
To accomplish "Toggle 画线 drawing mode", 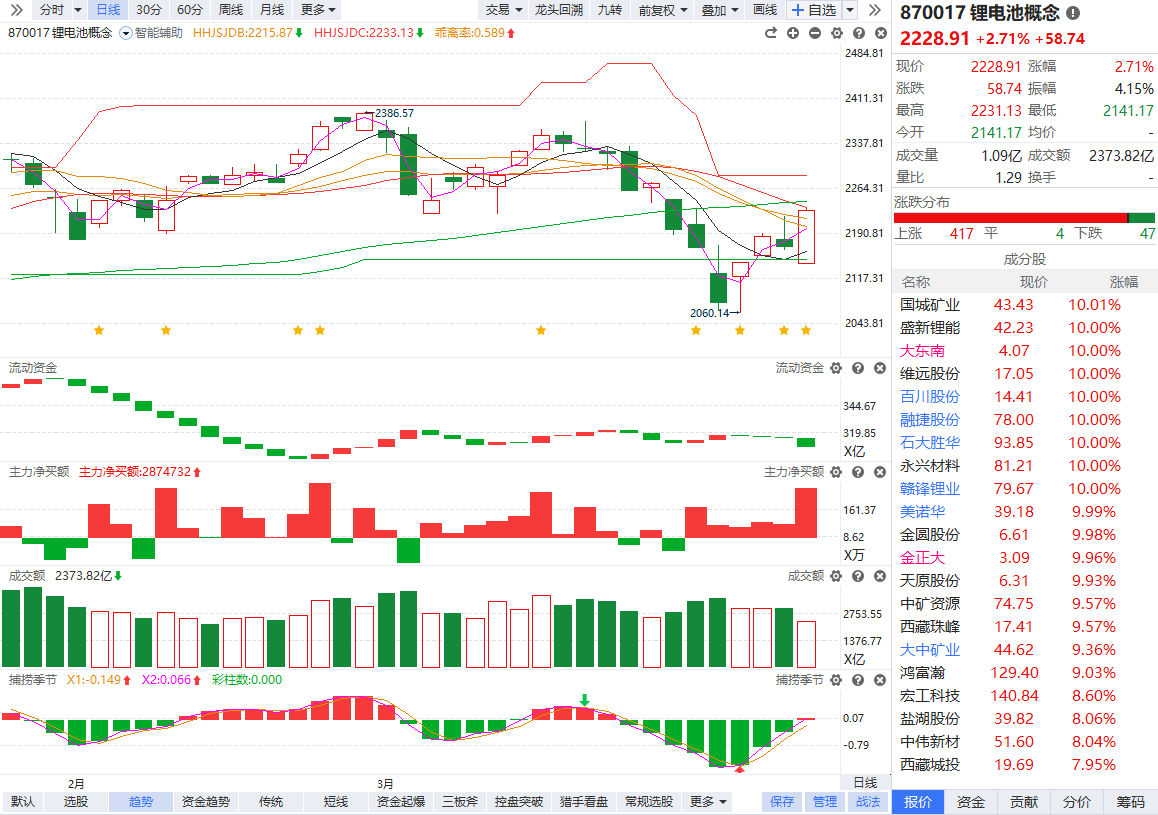I will point(765,10).
